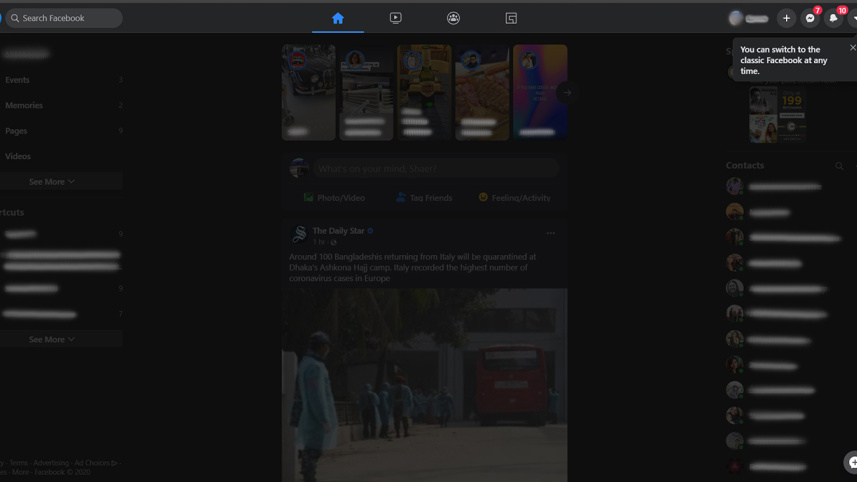Expand See More under shortcuts list
The width and height of the screenshot is (857, 482).
click(52, 340)
